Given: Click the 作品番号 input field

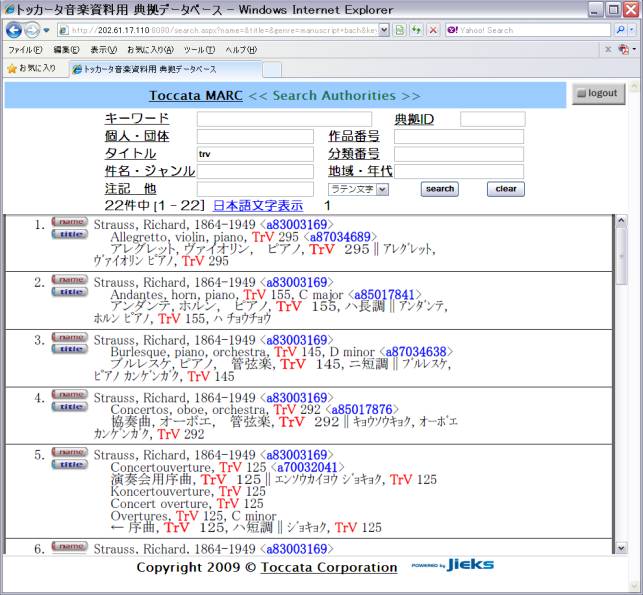Looking at the screenshot, I should (459, 136).
